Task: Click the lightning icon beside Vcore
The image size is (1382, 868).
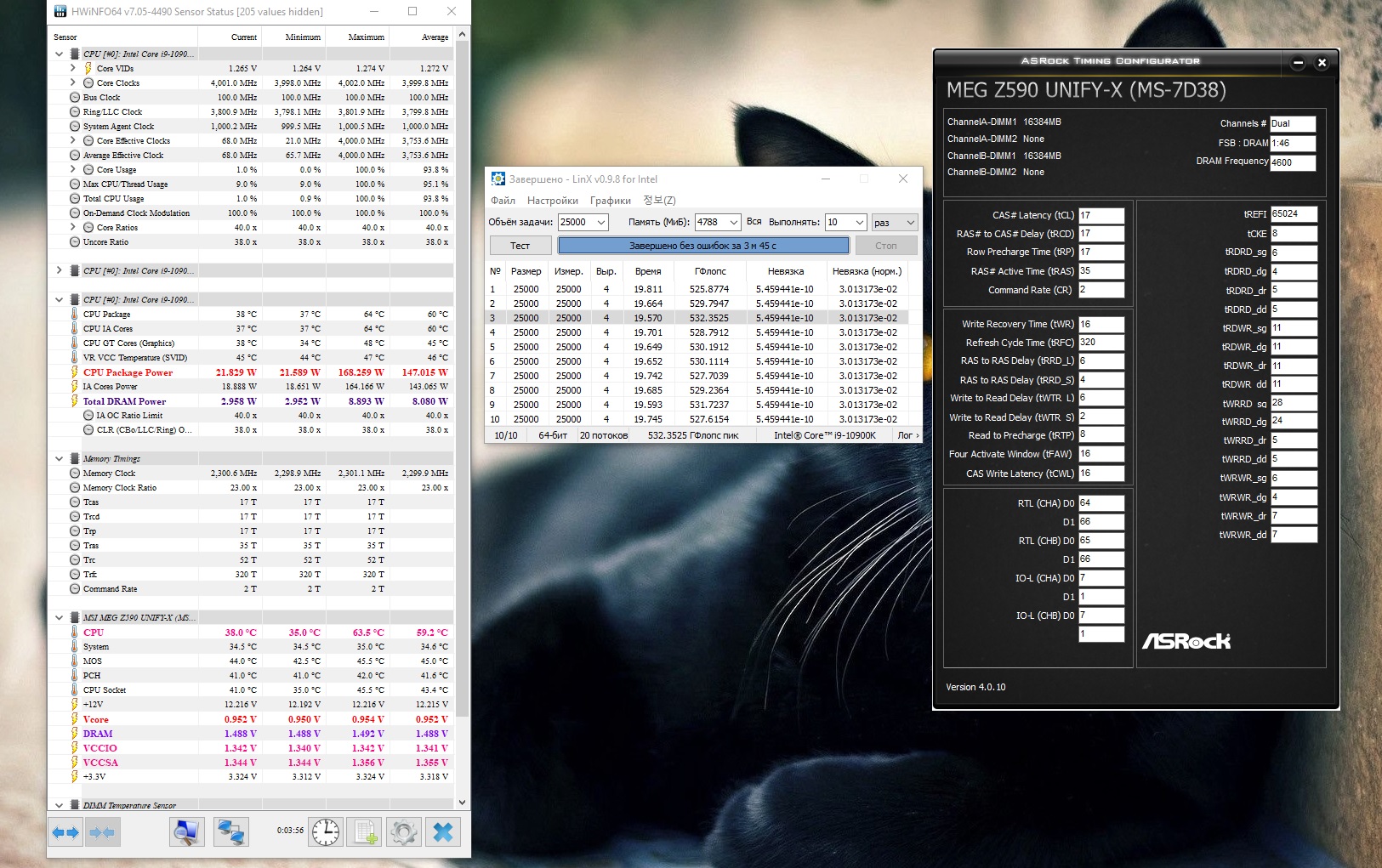Action: tap(75, 719)
